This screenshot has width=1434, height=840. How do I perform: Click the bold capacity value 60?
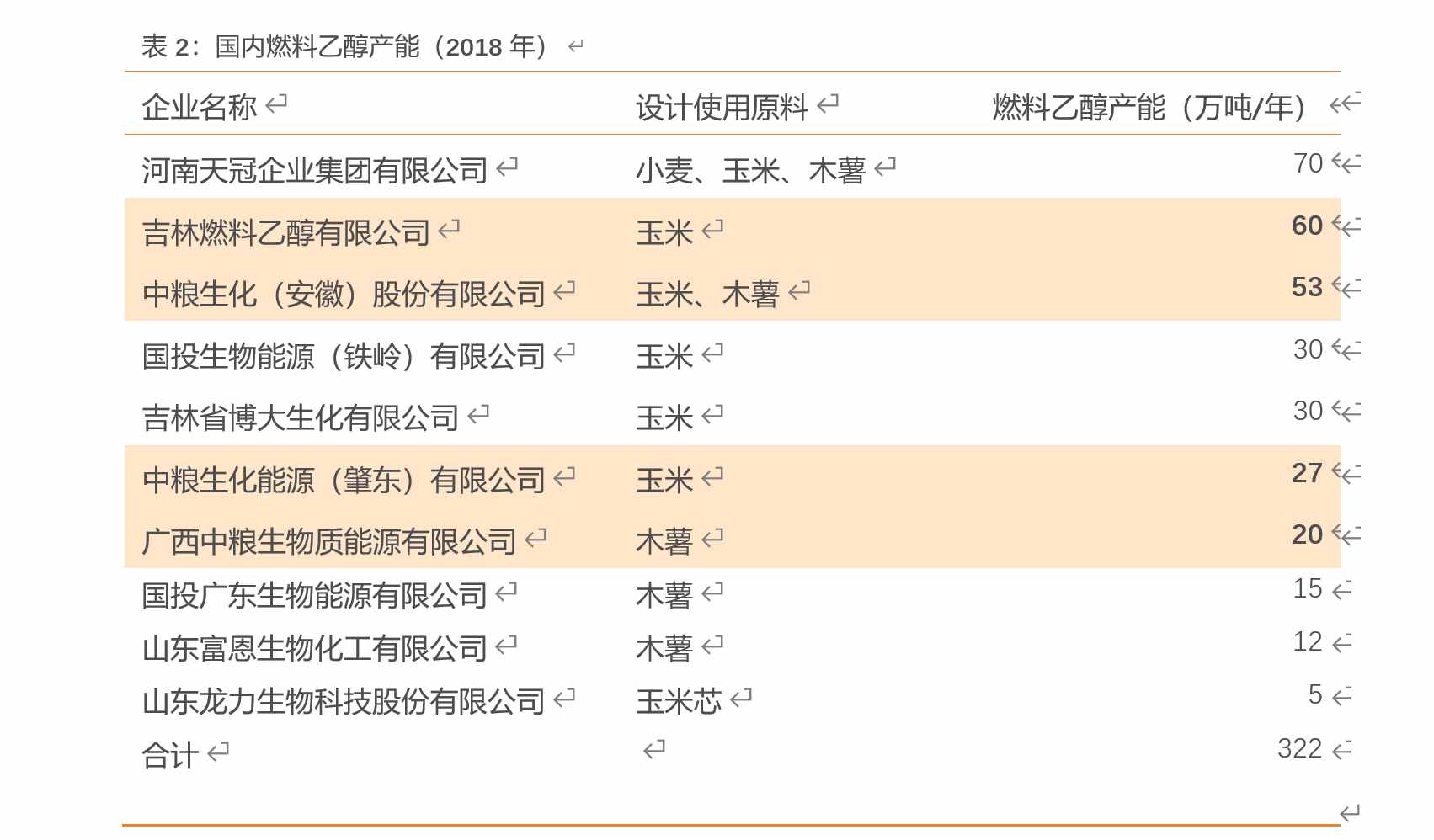[1307, 226]
